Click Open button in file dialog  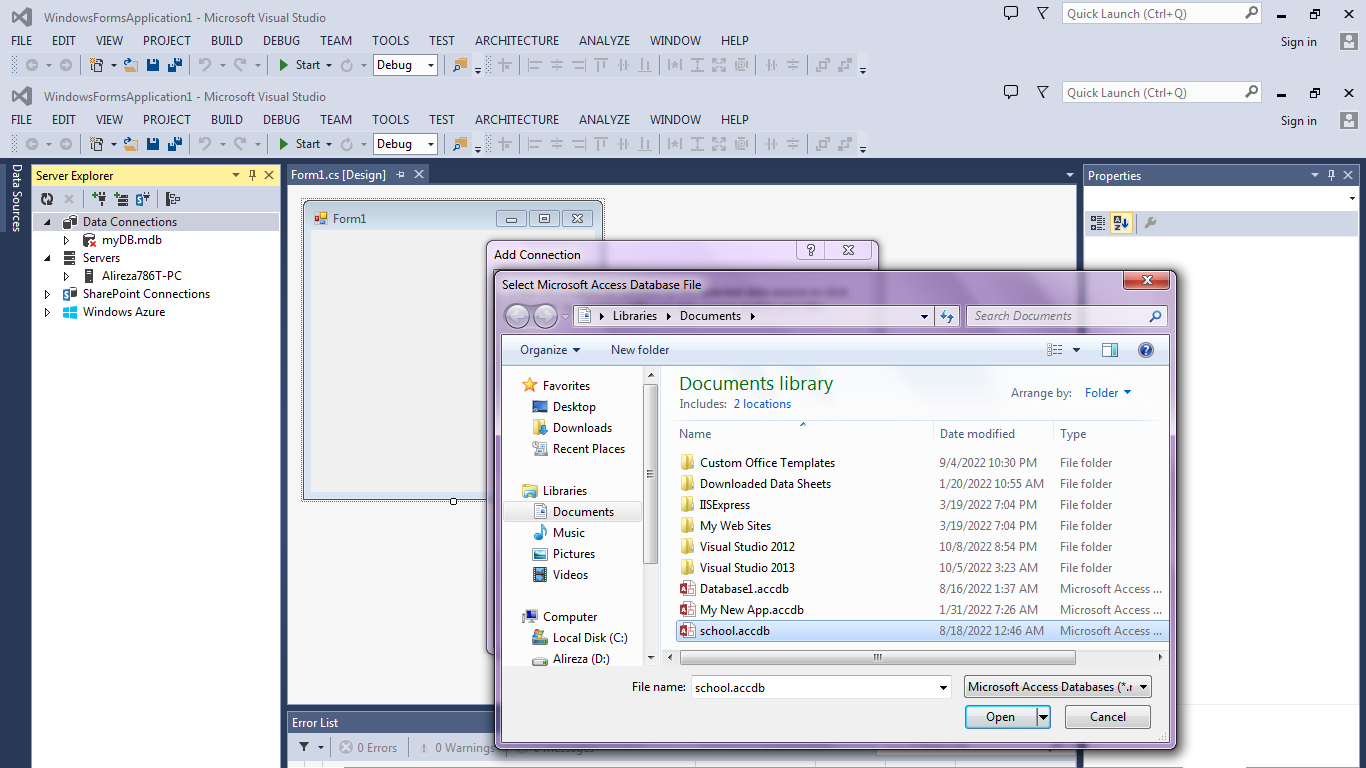pyautogui.click(x=1001, y=717)
